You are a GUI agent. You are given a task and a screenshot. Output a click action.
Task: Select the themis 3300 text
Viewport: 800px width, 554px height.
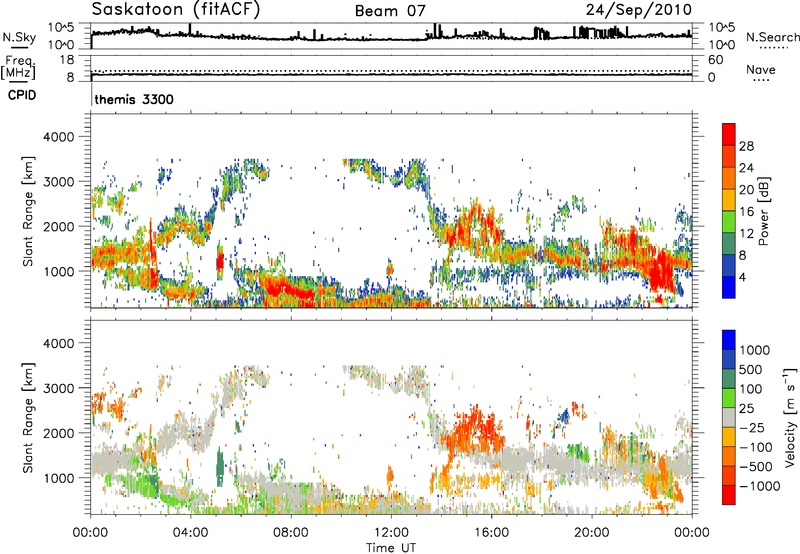pyautogui.click(x=134, y=99)
